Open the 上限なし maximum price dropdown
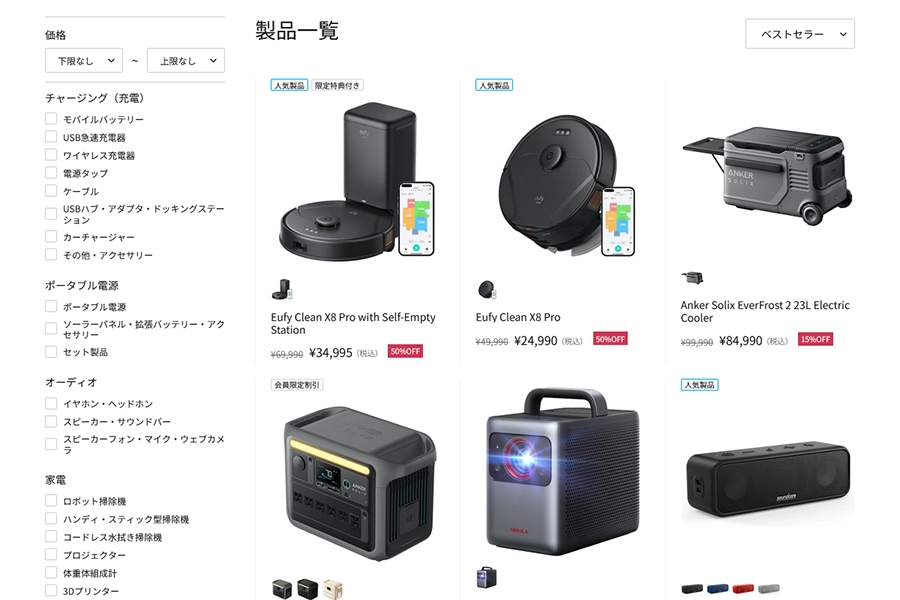This screenshot has height=600, width=900. click(x=186, y=60)
